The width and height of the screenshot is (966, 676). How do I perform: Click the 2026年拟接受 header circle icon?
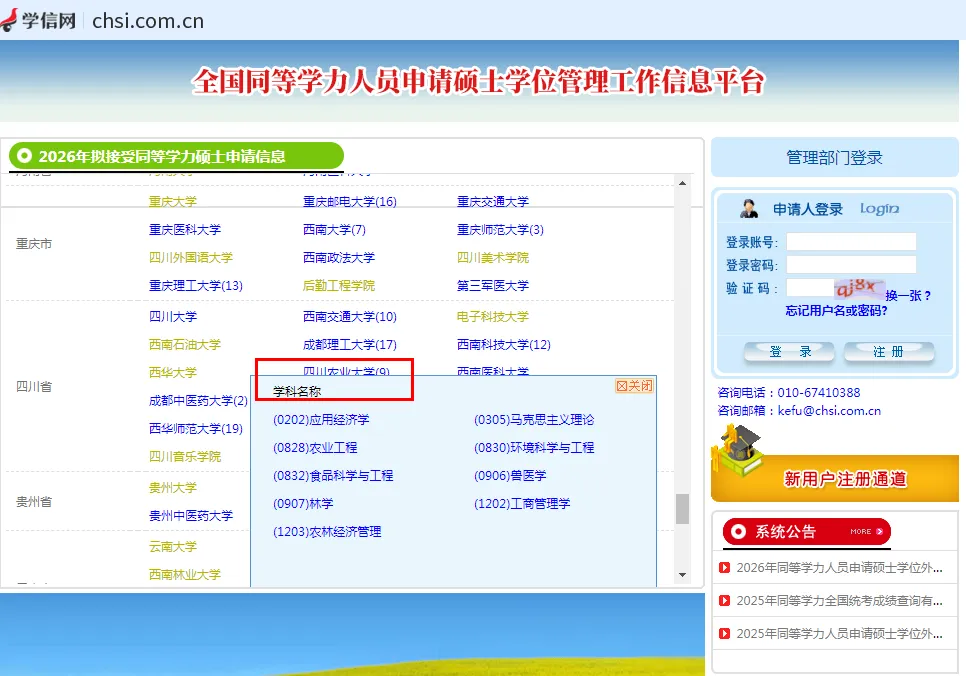[24, 156]
